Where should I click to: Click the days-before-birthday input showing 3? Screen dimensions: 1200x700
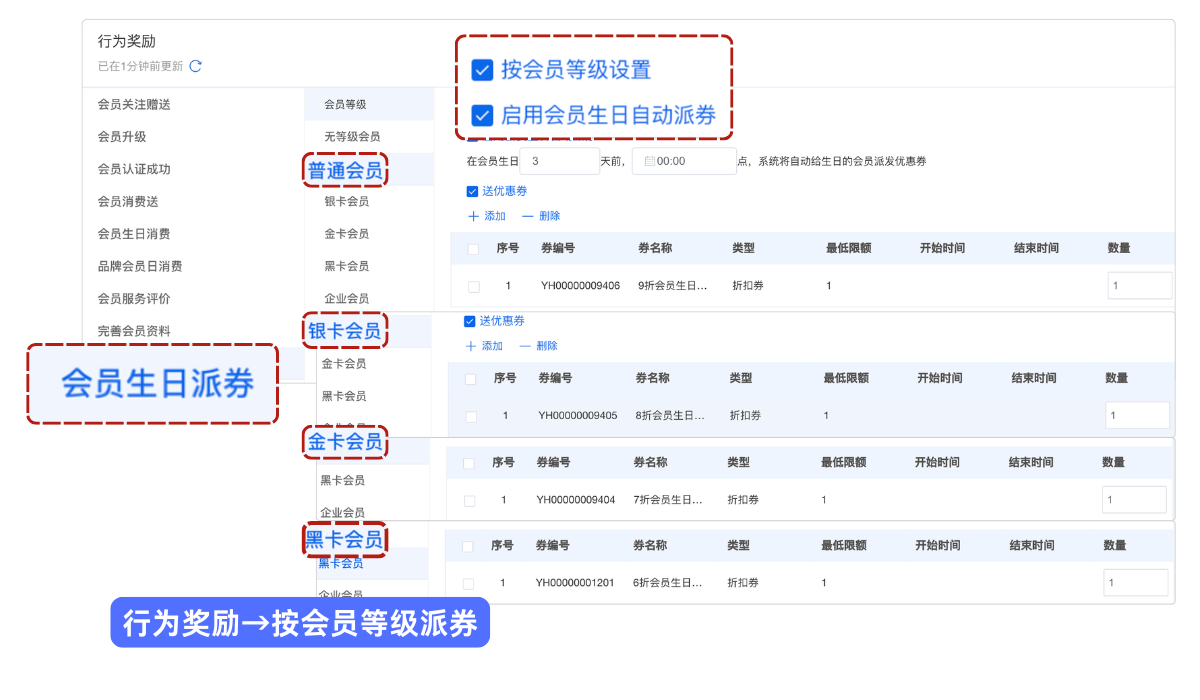pyautogui.click(x=559, y=161)
